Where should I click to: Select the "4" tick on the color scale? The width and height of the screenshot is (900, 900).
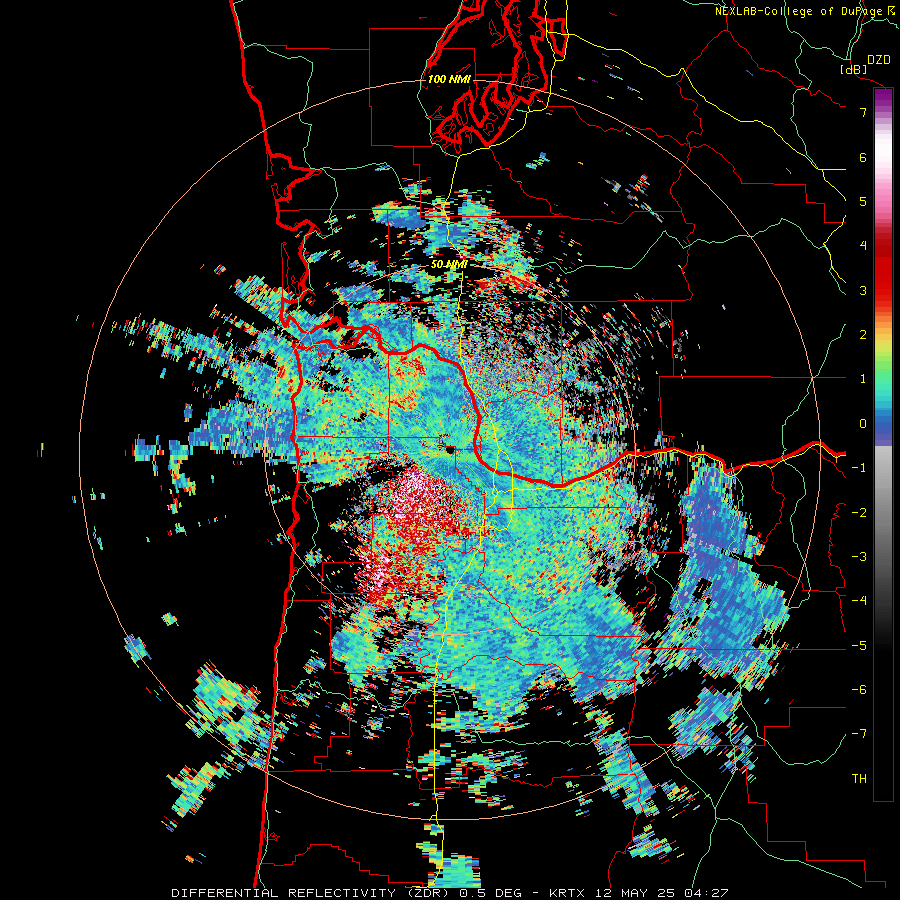(x=863, y=246)
